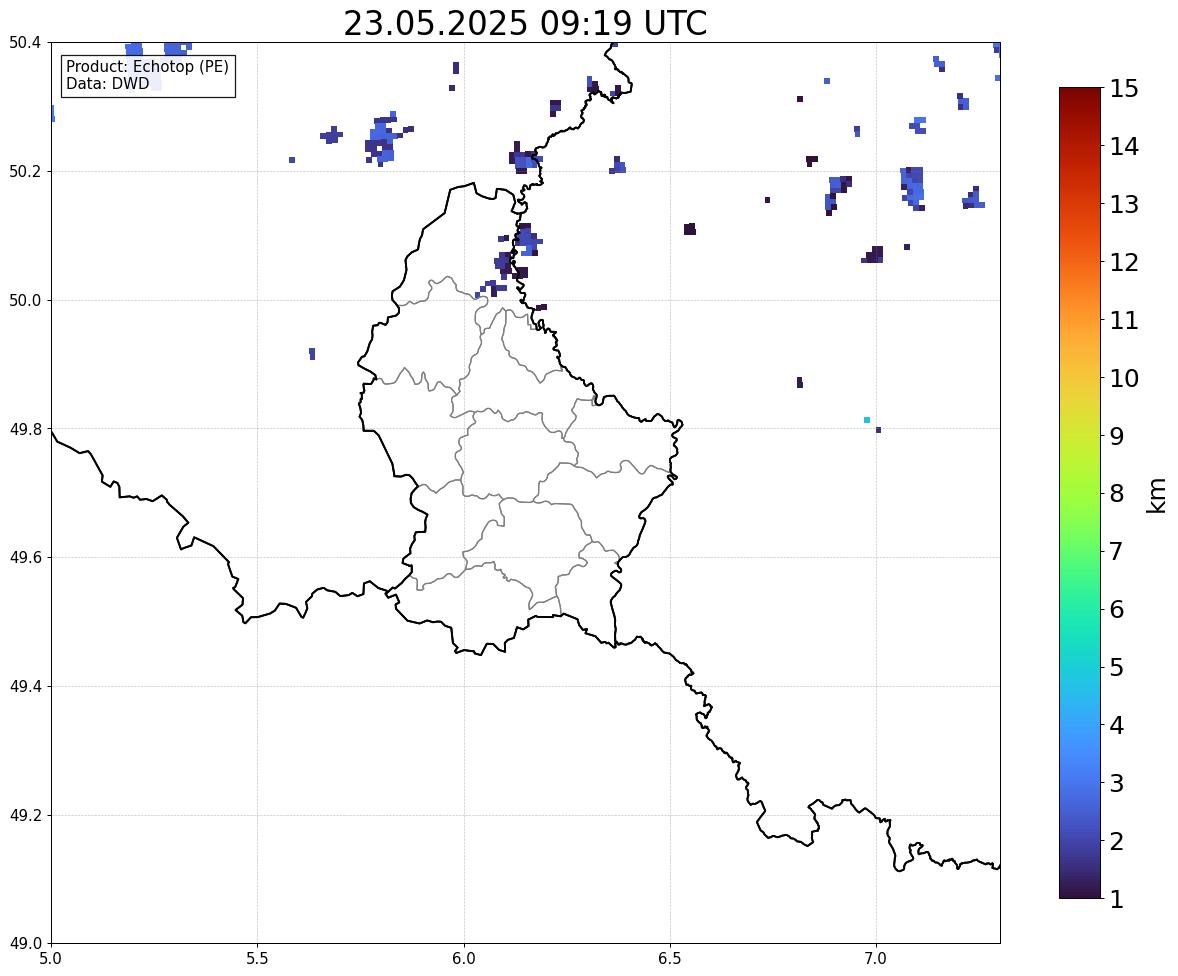This screenshot has width=1178, height=976.
Task: Click the x-axis longitude label "6.5"
Action: [x=670, y=959]
